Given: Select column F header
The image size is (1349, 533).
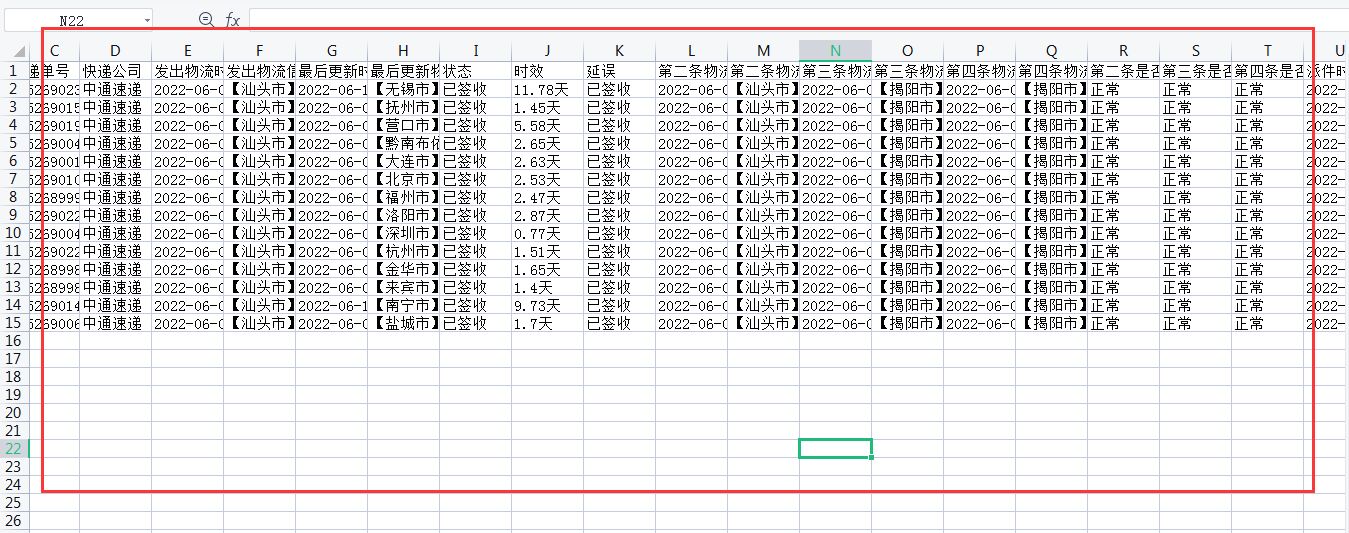Looking at the screenshot, I should (260, 51).
